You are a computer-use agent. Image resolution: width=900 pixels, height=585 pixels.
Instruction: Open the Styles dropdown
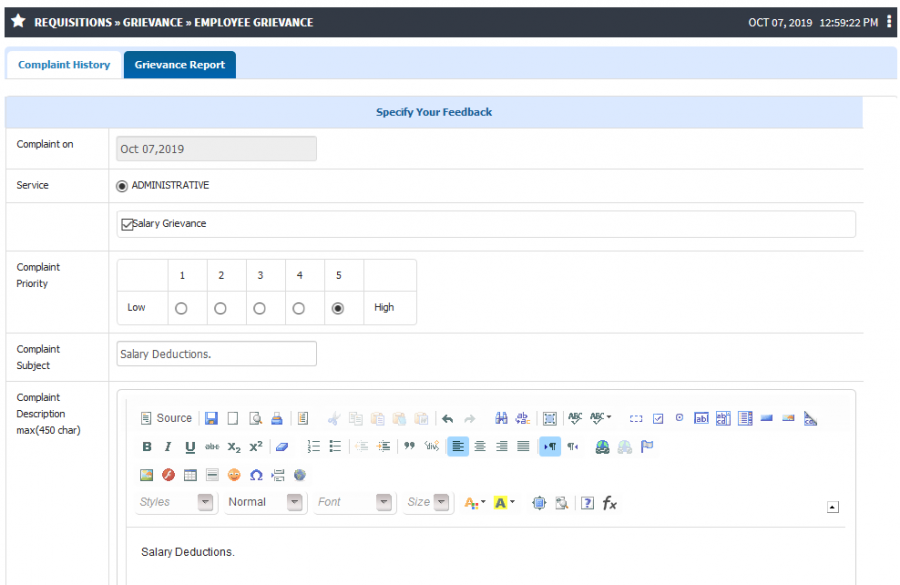click(x=176, y=502)
